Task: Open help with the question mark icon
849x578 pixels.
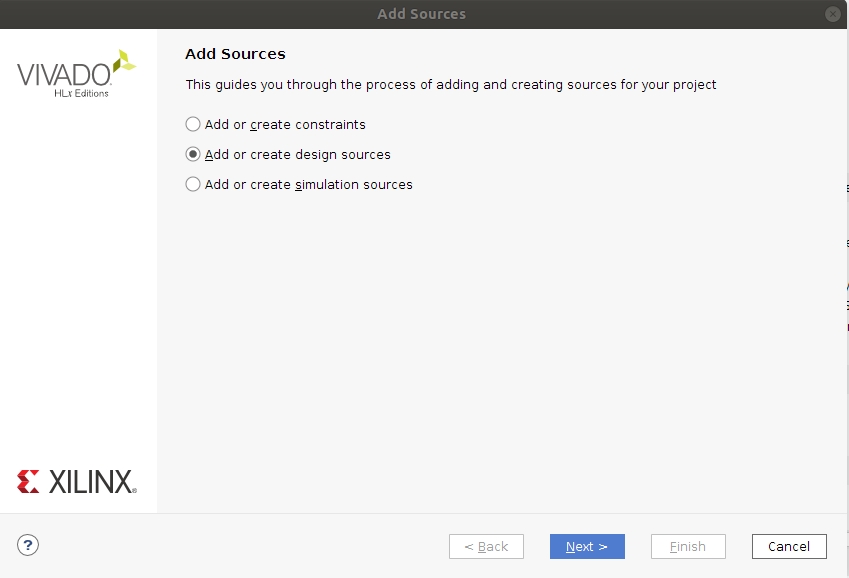Action: point(28,545)
